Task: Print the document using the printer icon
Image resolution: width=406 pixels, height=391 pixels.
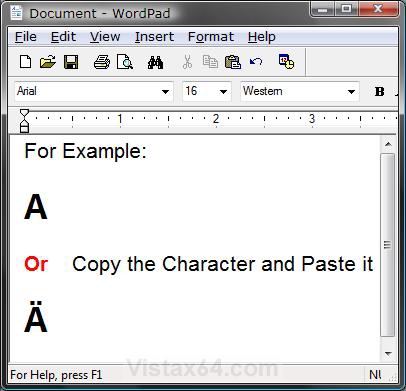Action: point(102,62)
